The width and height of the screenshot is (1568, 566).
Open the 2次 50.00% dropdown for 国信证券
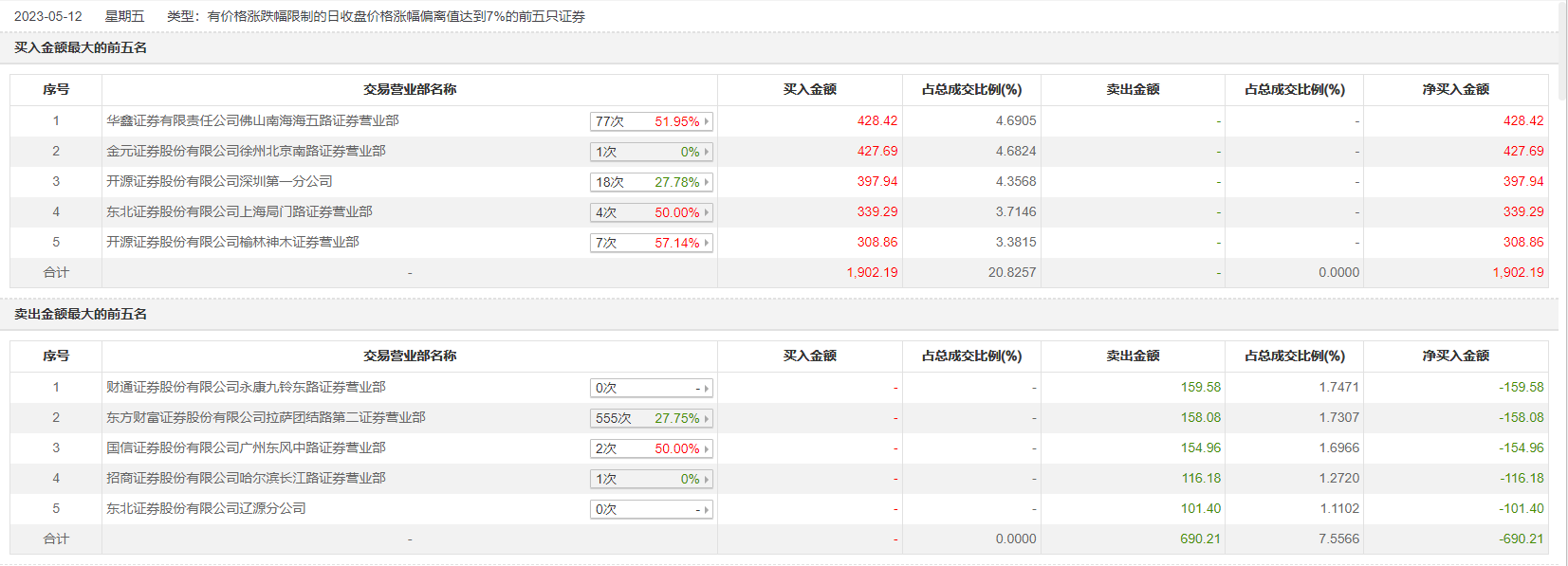click(x=651, y=448)
